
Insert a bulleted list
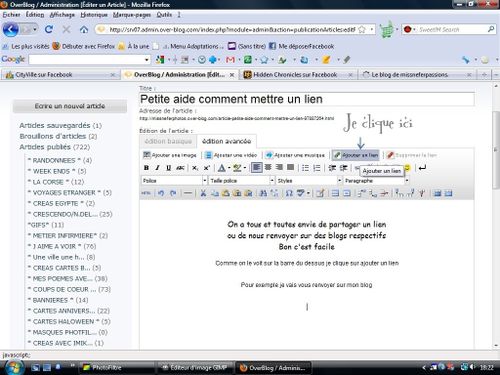[x=305, y=168]
